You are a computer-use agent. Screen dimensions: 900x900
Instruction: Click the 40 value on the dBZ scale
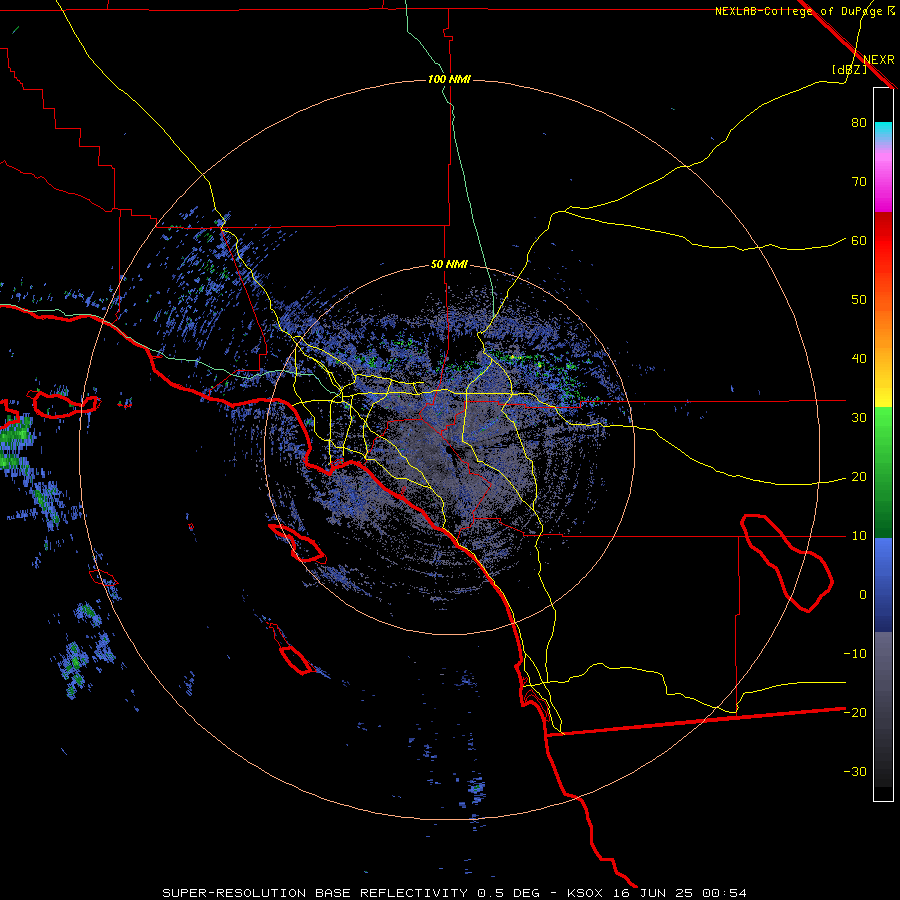pyautogui.click(x=859, y=359)
